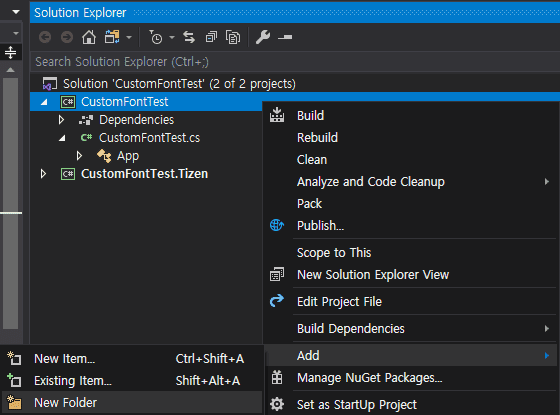Open Properties wrench icon
The width and height of the screenshot is (560, 415).
[263, 37]
